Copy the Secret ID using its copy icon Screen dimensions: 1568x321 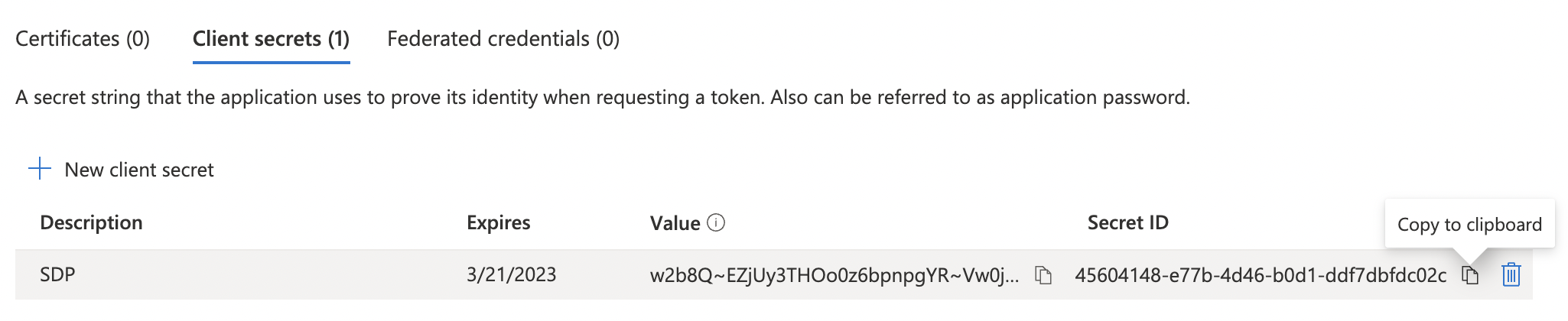pos(1470,275)
